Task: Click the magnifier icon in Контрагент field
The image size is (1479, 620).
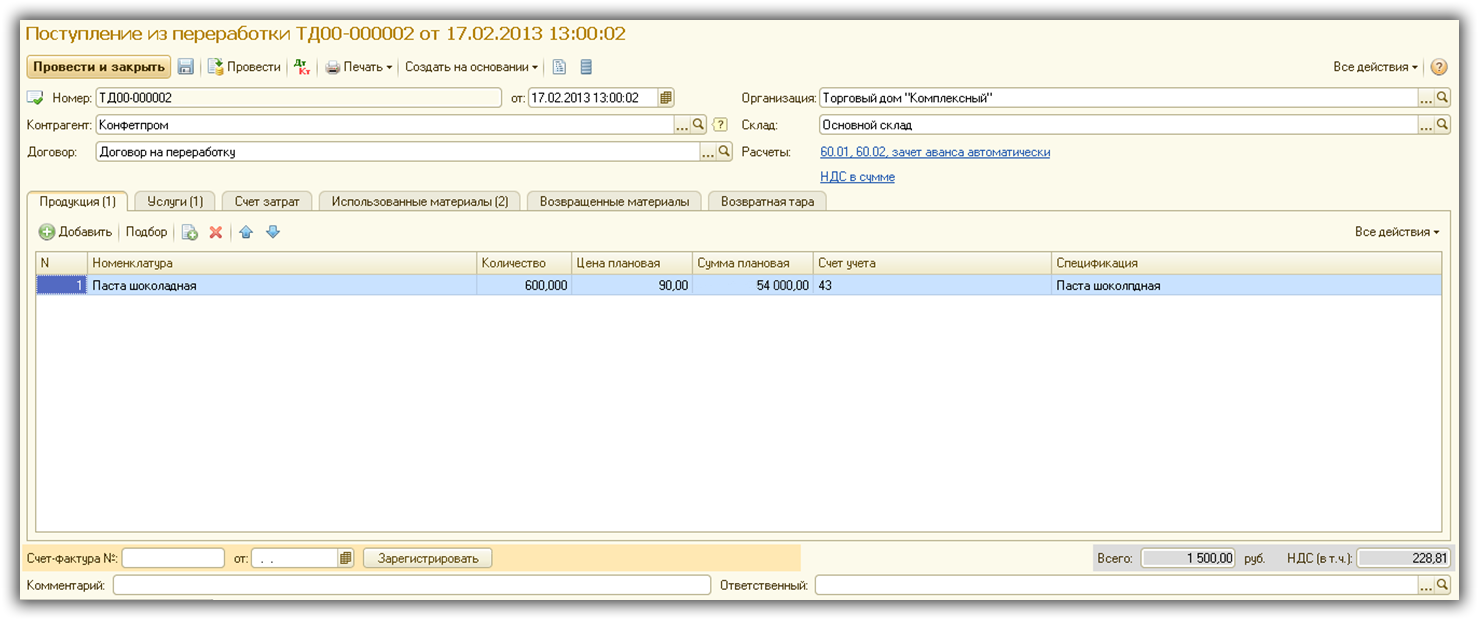Action: point(699,125)
